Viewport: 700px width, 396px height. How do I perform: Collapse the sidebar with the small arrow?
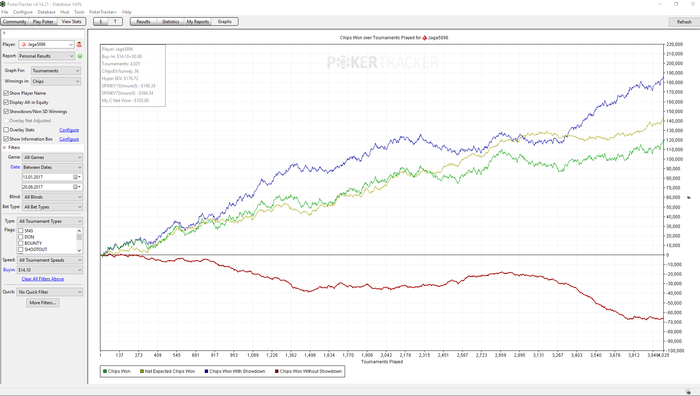4,33
